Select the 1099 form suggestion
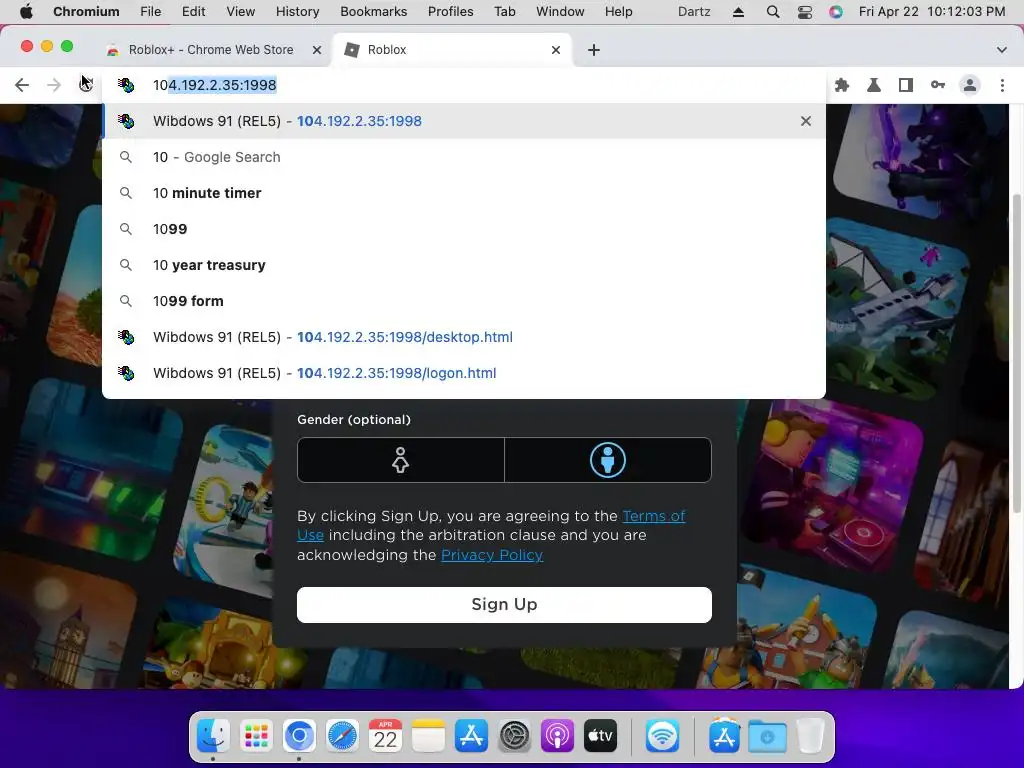Viewport: 1024px width, 768px height. [464, 301]
